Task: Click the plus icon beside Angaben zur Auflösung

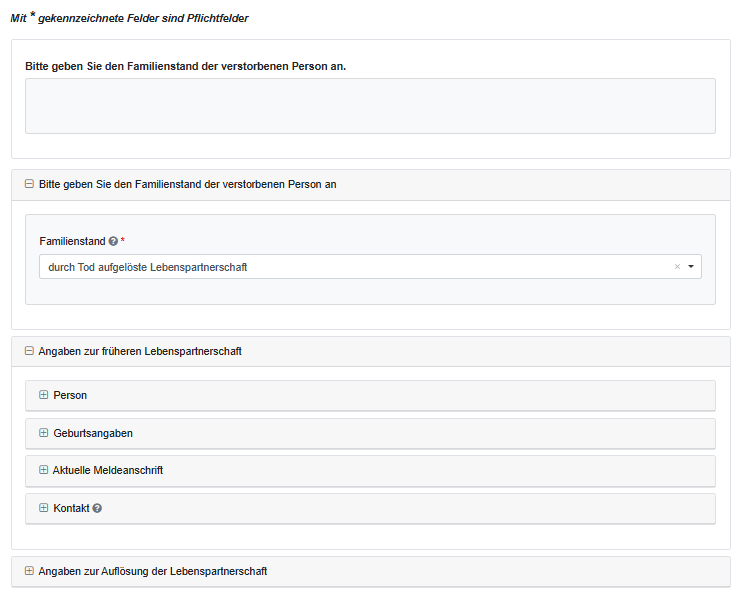Action: 29,571
